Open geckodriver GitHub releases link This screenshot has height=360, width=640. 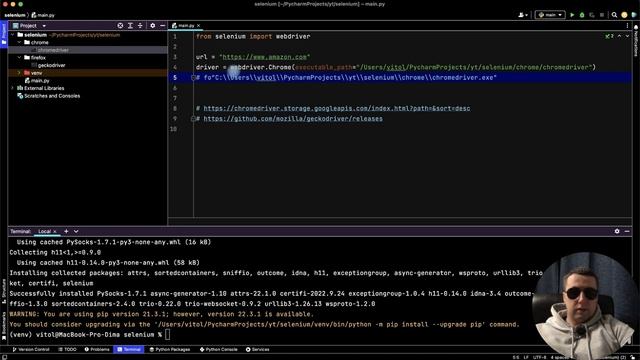tap(293, 118)
